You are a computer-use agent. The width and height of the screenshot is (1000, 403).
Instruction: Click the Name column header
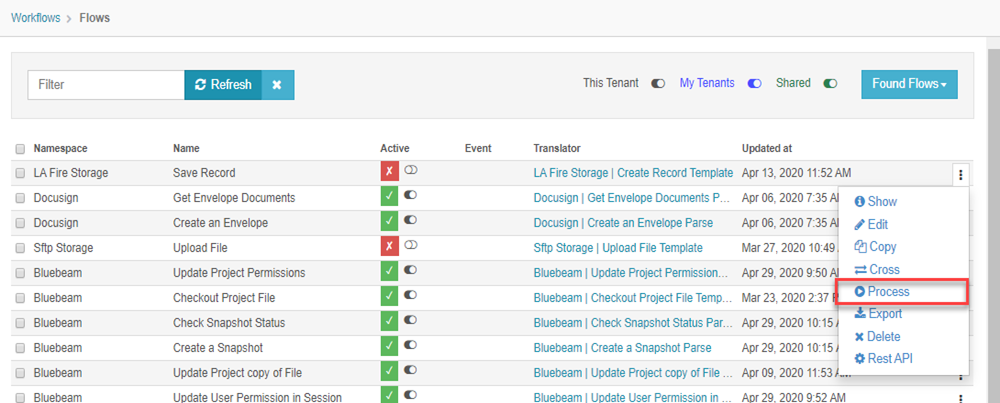coord(186,149)
